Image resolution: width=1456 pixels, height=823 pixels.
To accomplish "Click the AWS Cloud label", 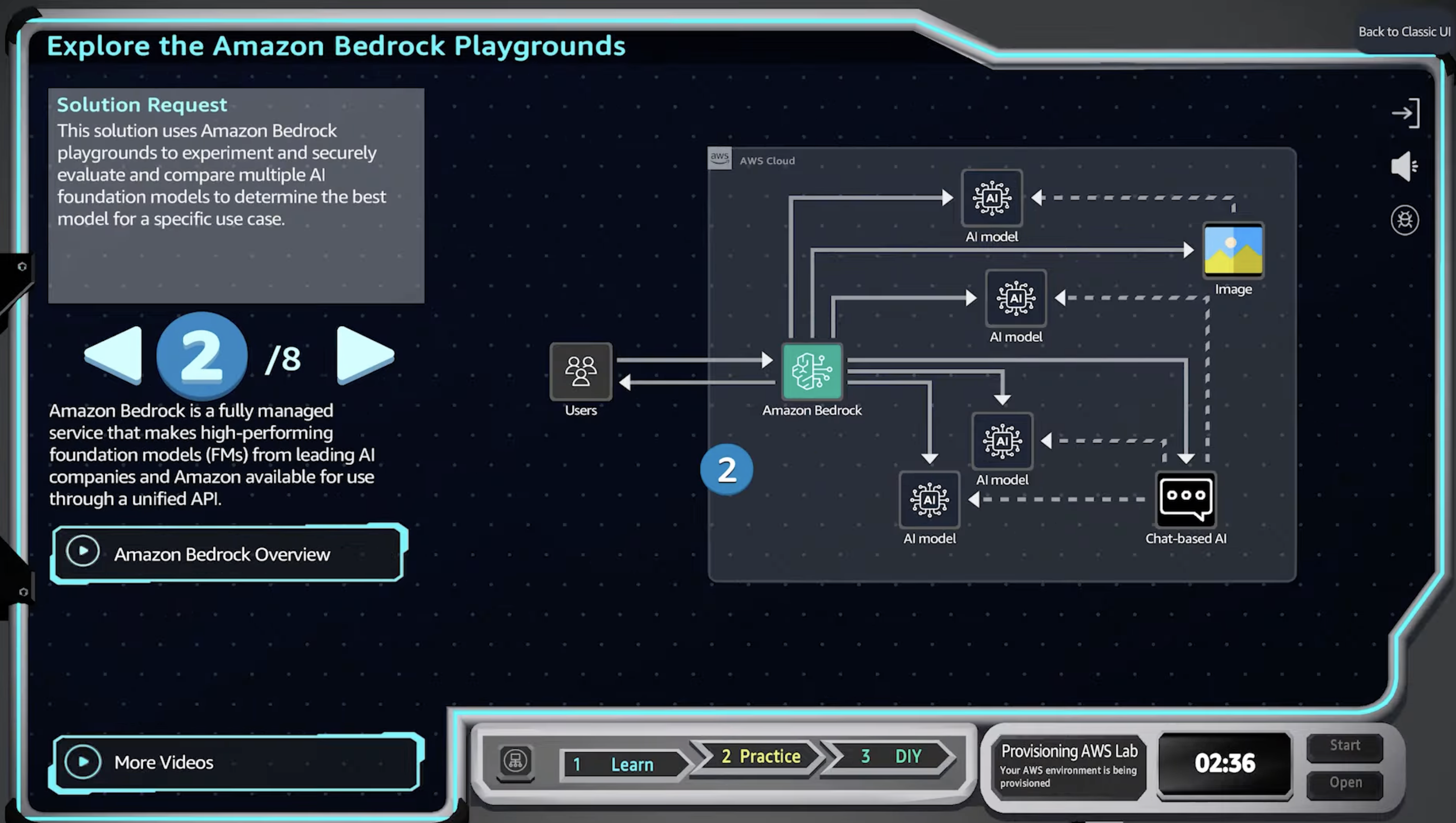I will [768, 161].
